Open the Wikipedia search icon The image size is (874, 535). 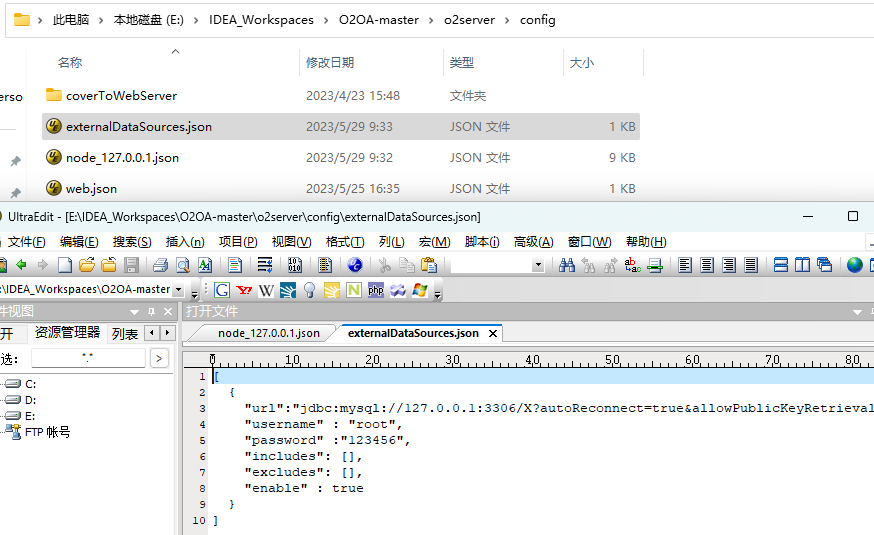click(x=266, y=290)
